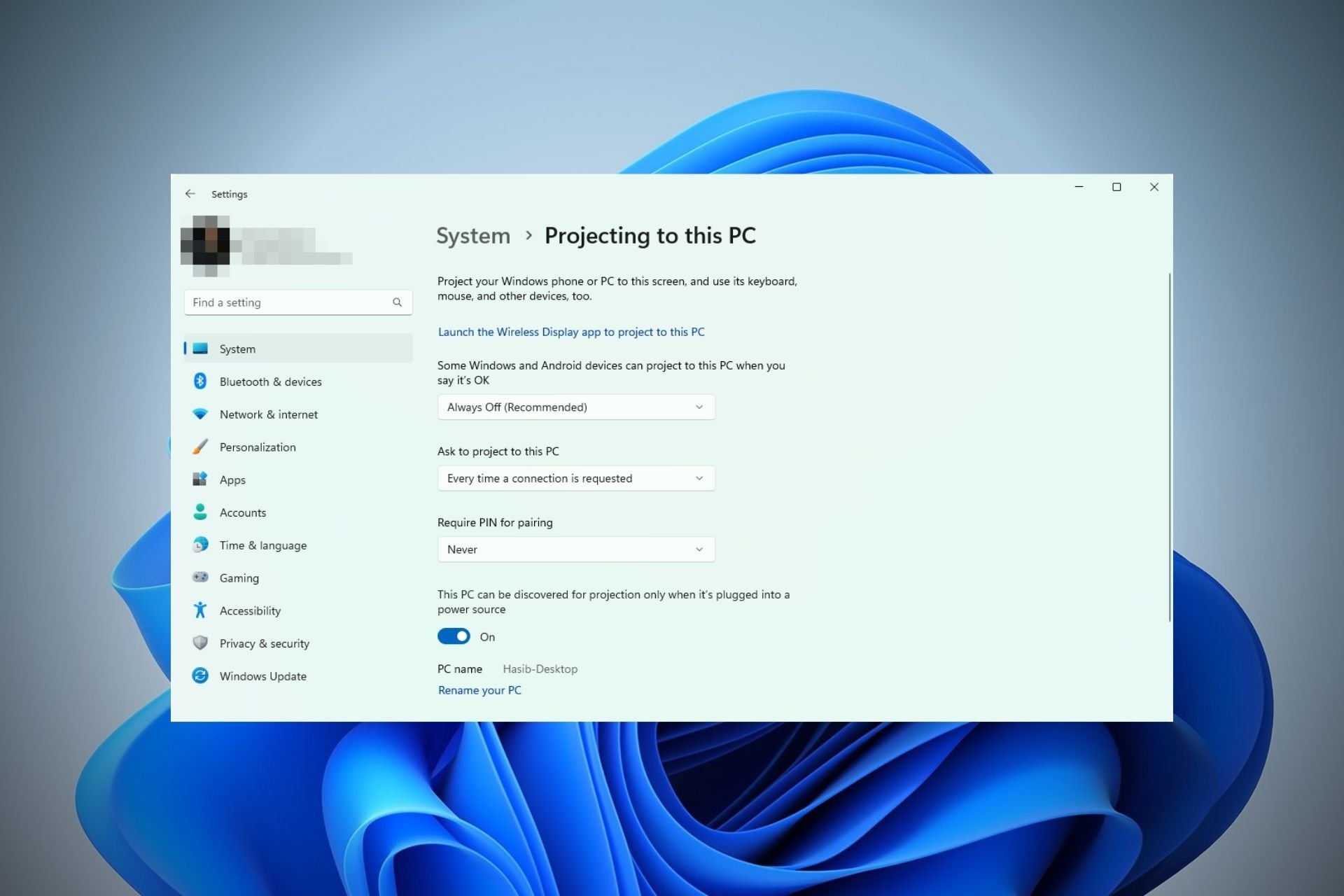Click the back navigation arrow button

(x=190, y=193)
